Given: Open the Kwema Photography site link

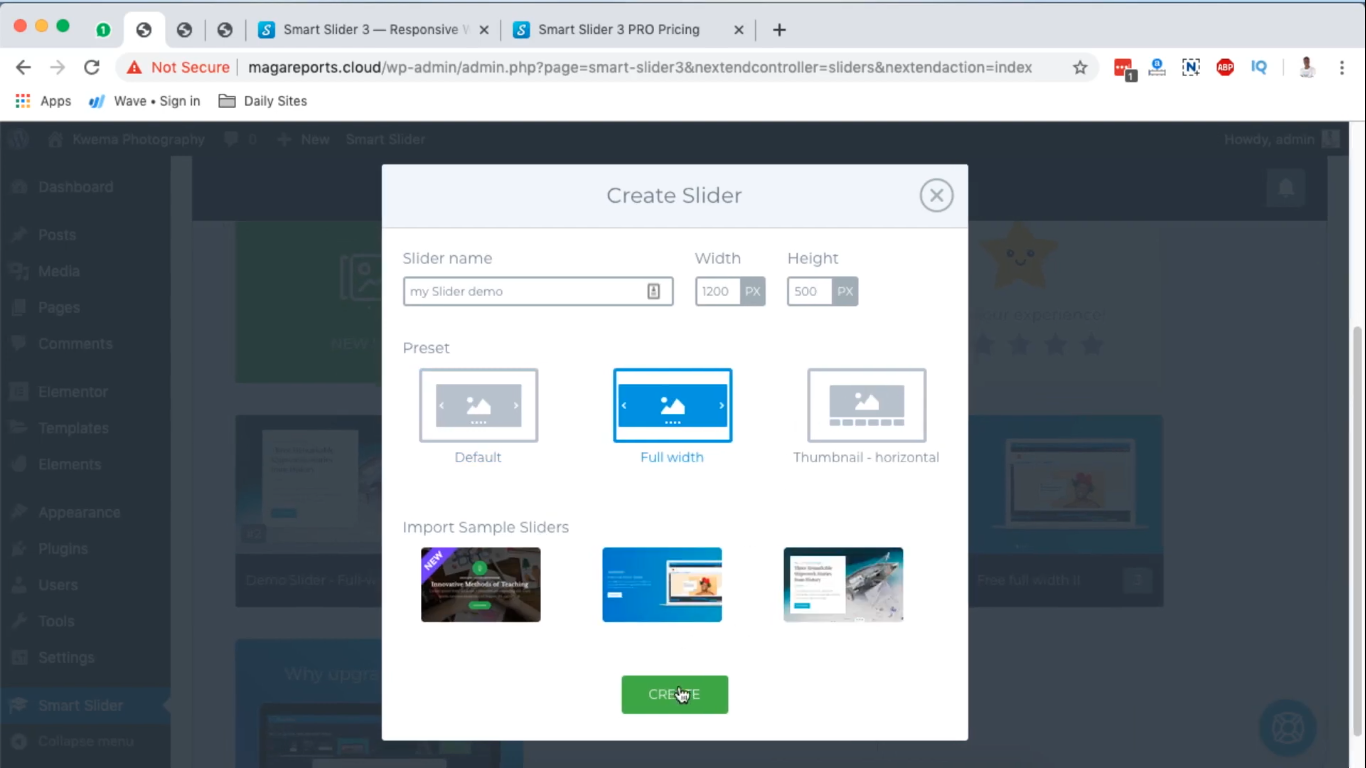Looking at the screenshot, I should point(125,139).
